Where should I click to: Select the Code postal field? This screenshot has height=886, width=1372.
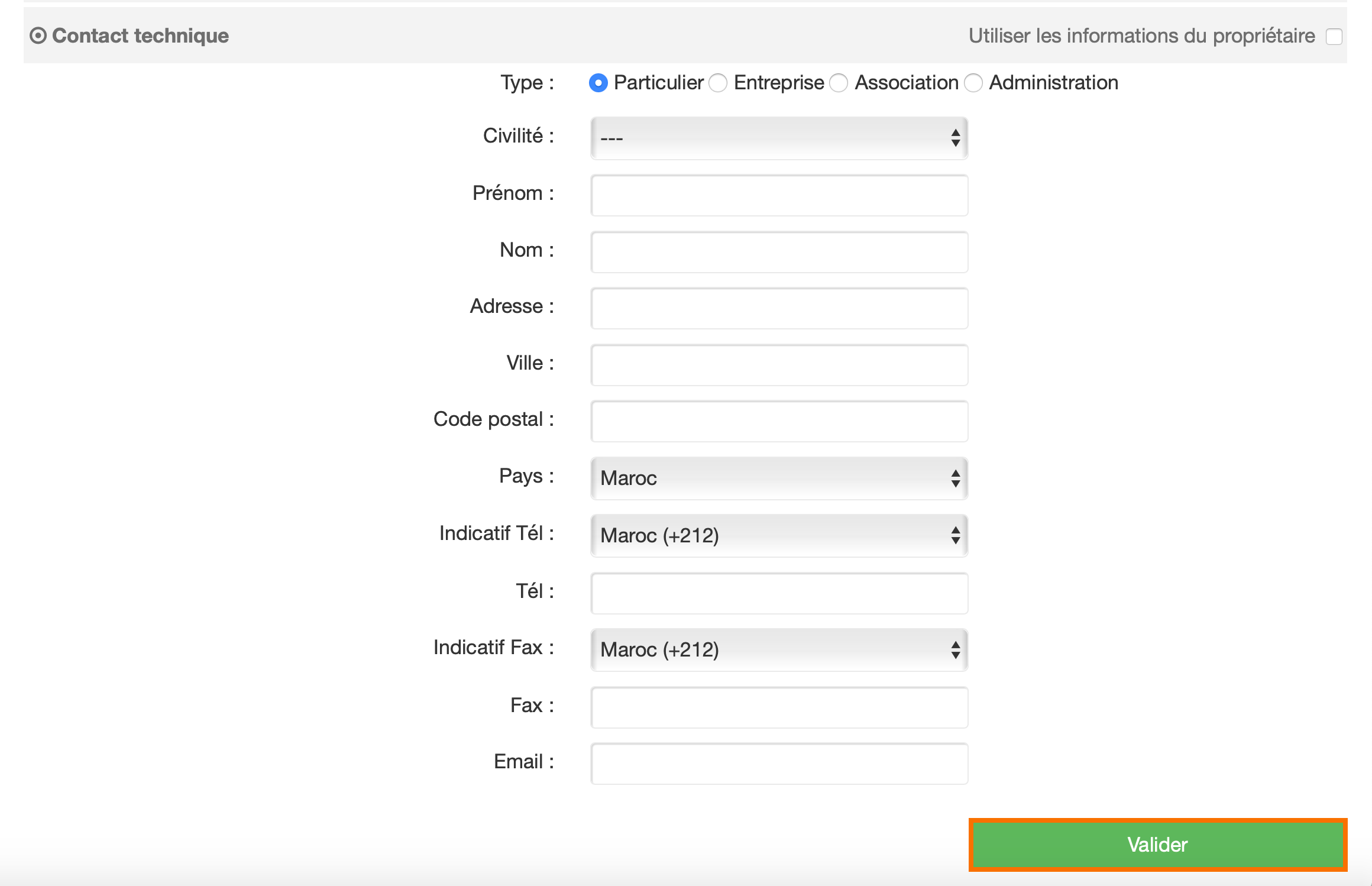click(x=779, y=421)
